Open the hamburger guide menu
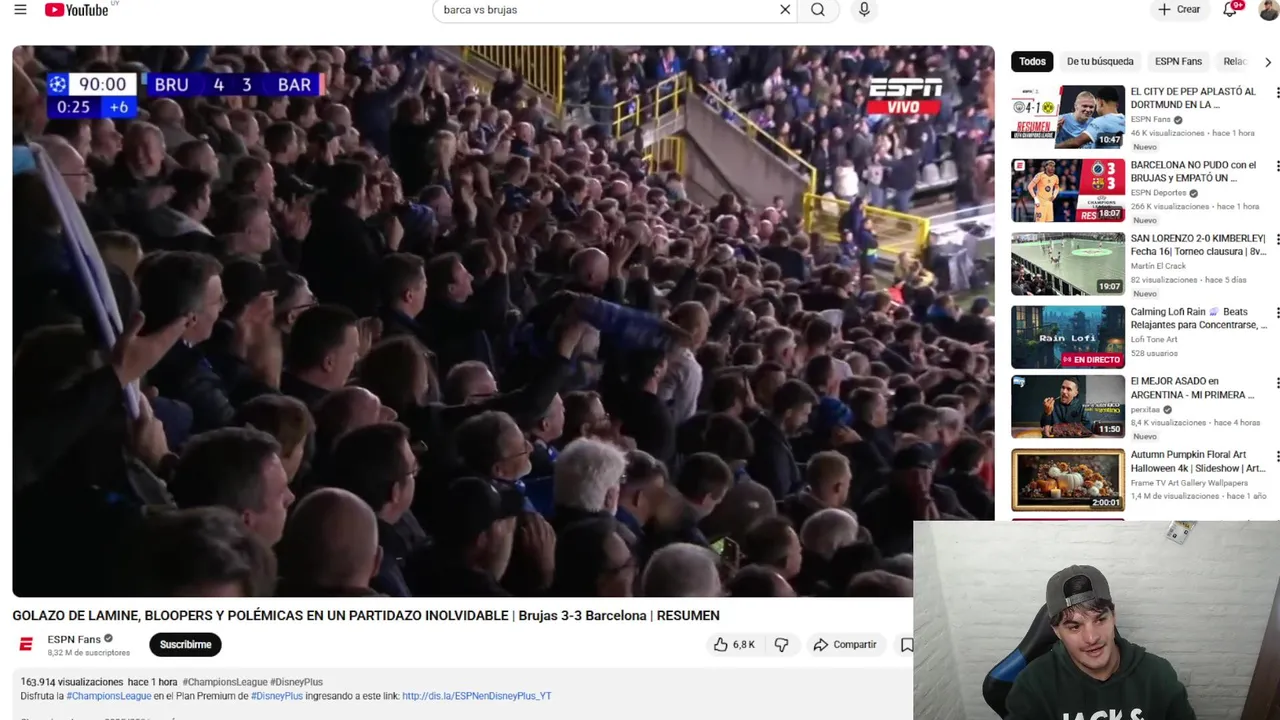The width and height of the screenshot is (1280, 720). click(x=20, y=10)
